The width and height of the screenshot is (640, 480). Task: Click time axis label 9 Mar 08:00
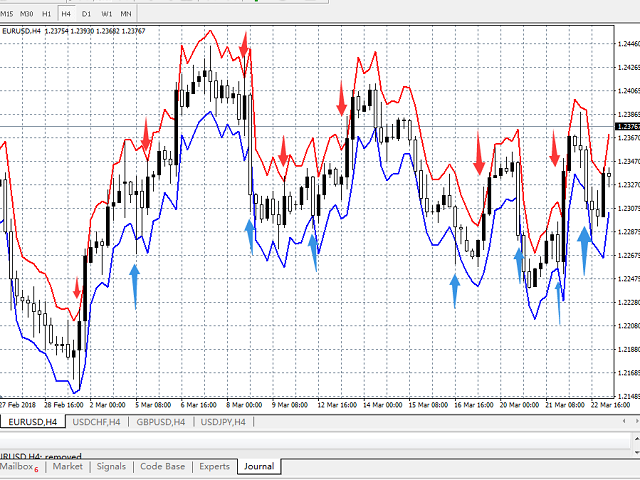tap(290, 405)
